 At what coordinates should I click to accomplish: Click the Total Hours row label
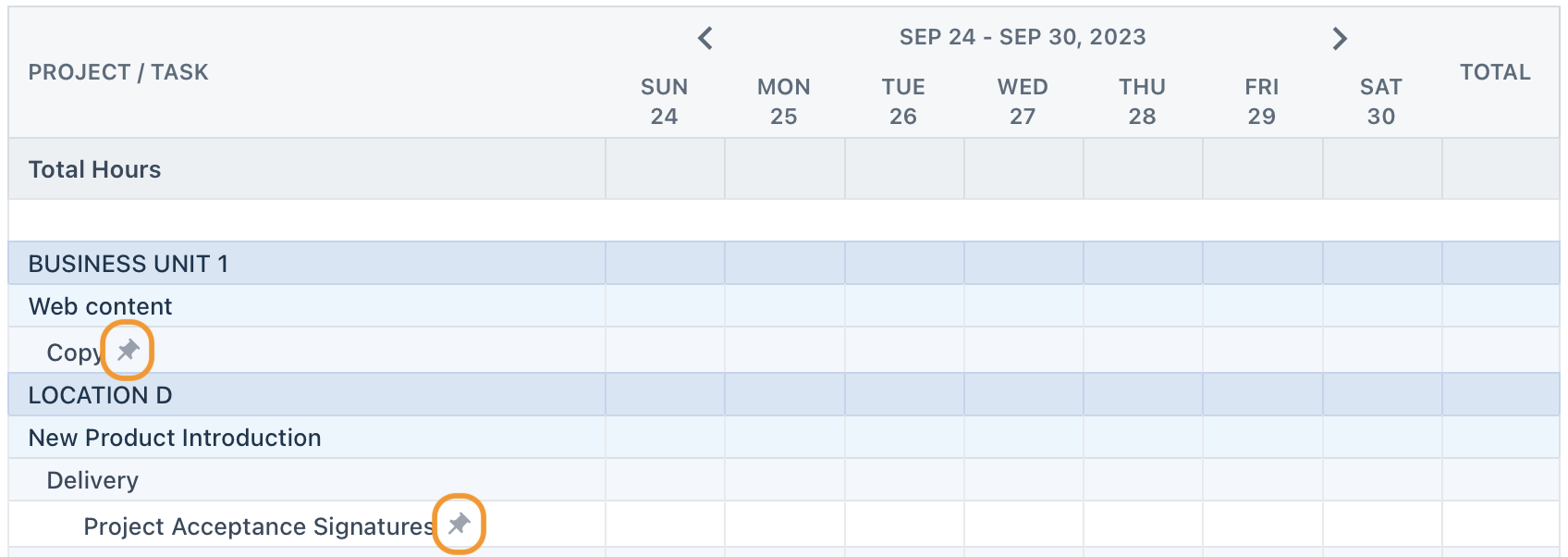[94, 169]
